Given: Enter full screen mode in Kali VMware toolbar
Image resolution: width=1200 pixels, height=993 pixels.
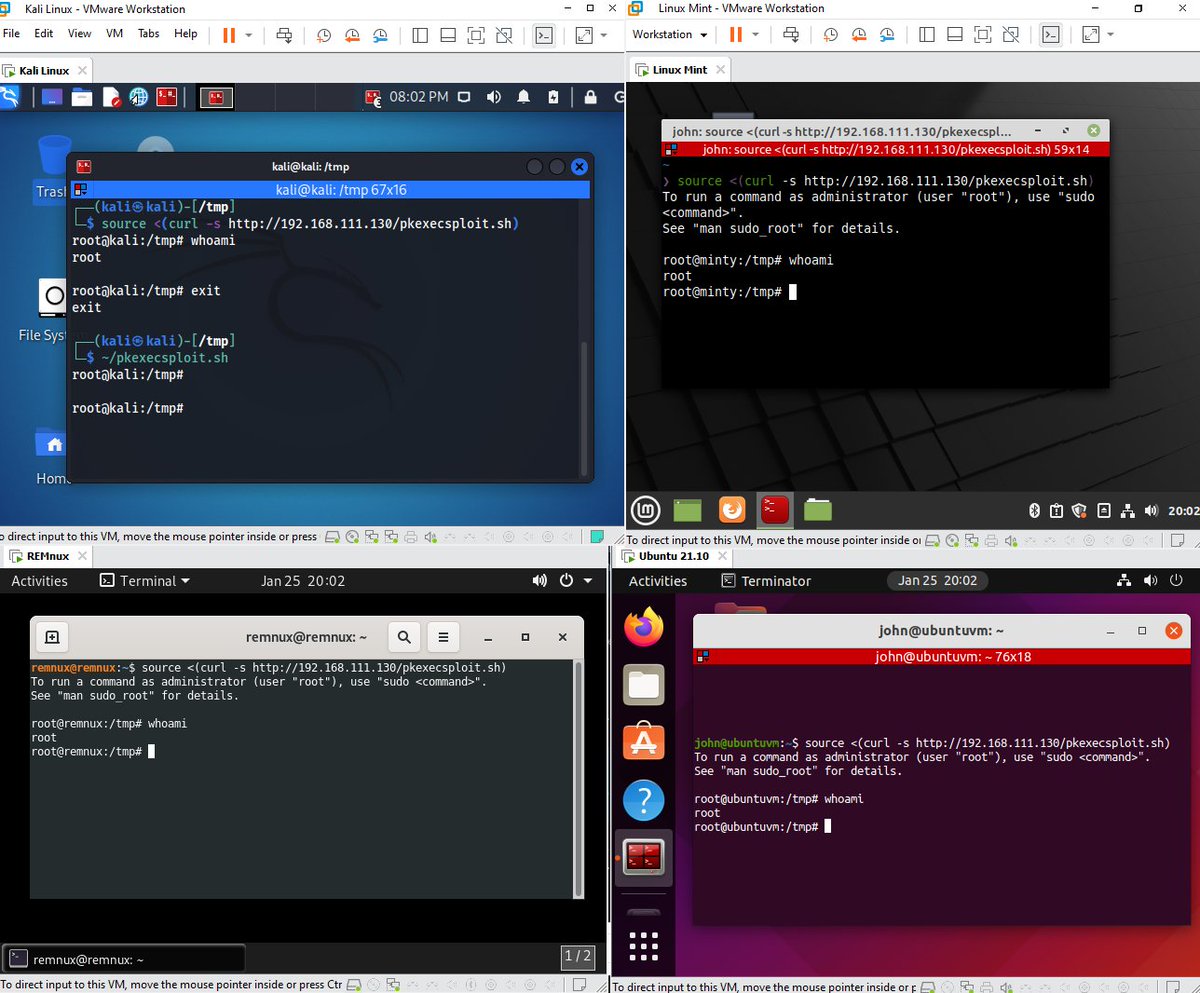Looking at the screenshot, I should [476, 35].
